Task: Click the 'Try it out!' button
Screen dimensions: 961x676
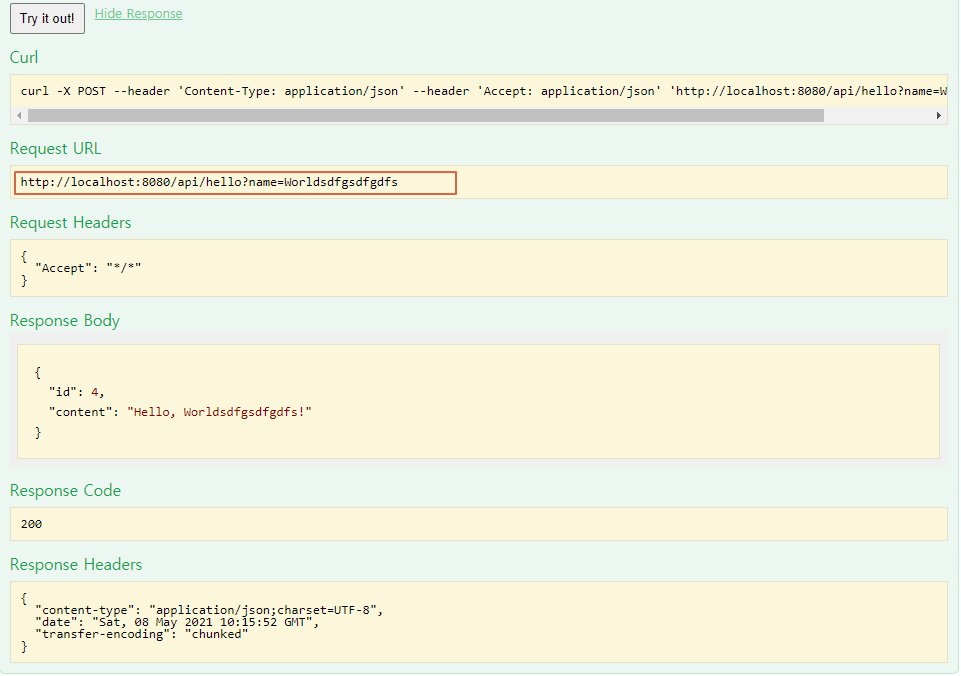Action: 47,18
